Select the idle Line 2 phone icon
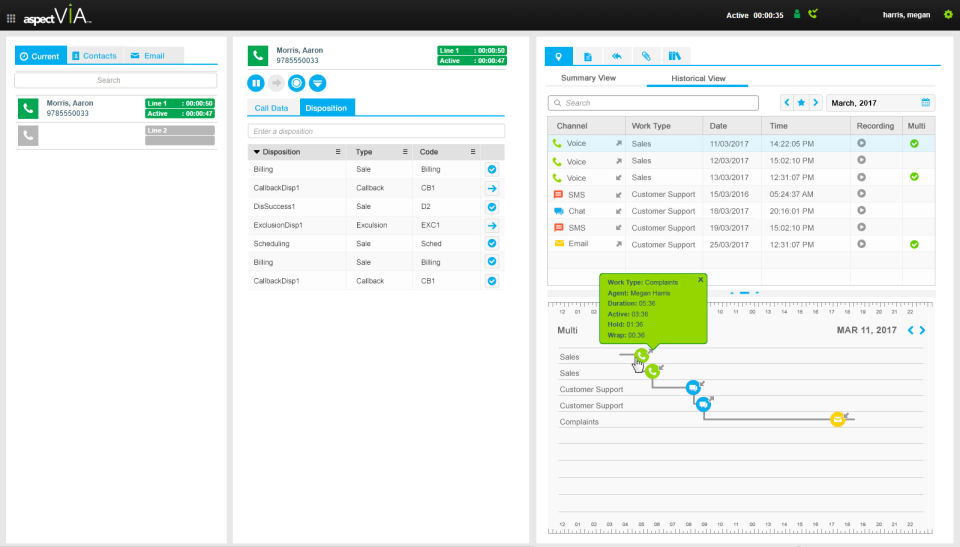The width and height of the screenshot is (960, 547). pos(28,135)
